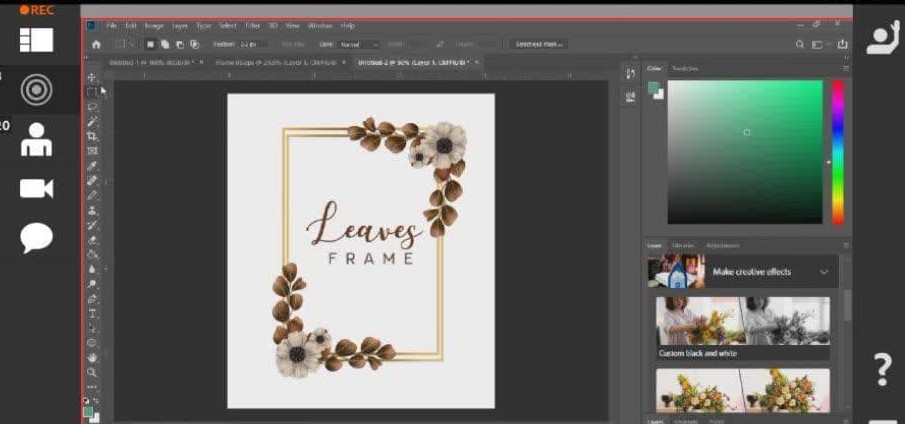The width and height of the screenshot is (905, 424).
Task: Click the Select and Mask button
Action: coord(540,44)
